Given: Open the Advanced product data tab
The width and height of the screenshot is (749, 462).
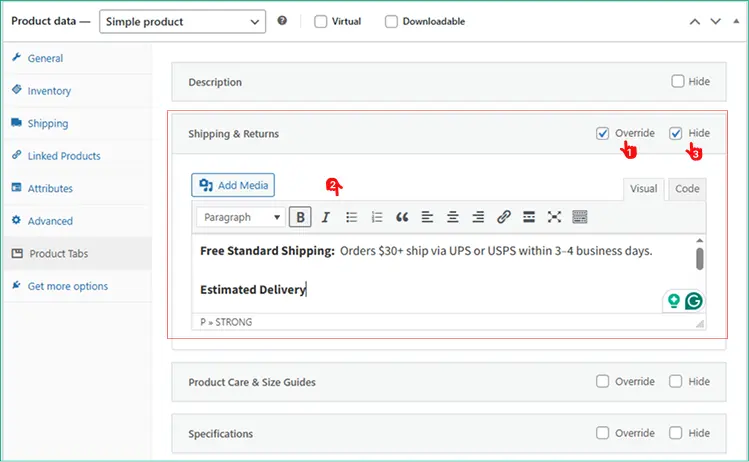Looking at the screenshot, I should [78, 221].
